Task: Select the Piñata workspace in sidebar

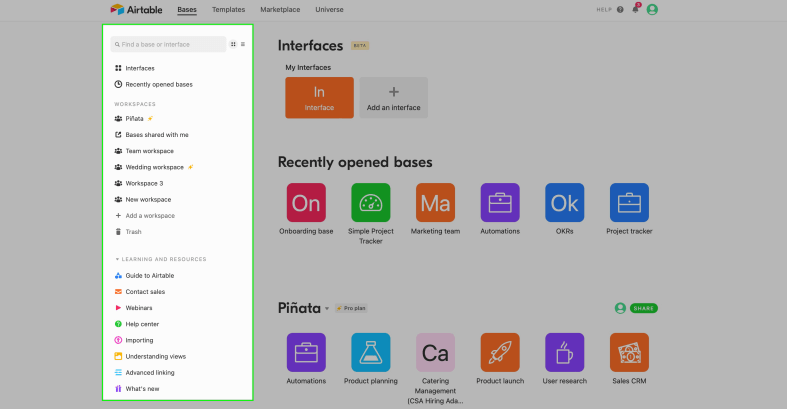Action: pos(134,118)
